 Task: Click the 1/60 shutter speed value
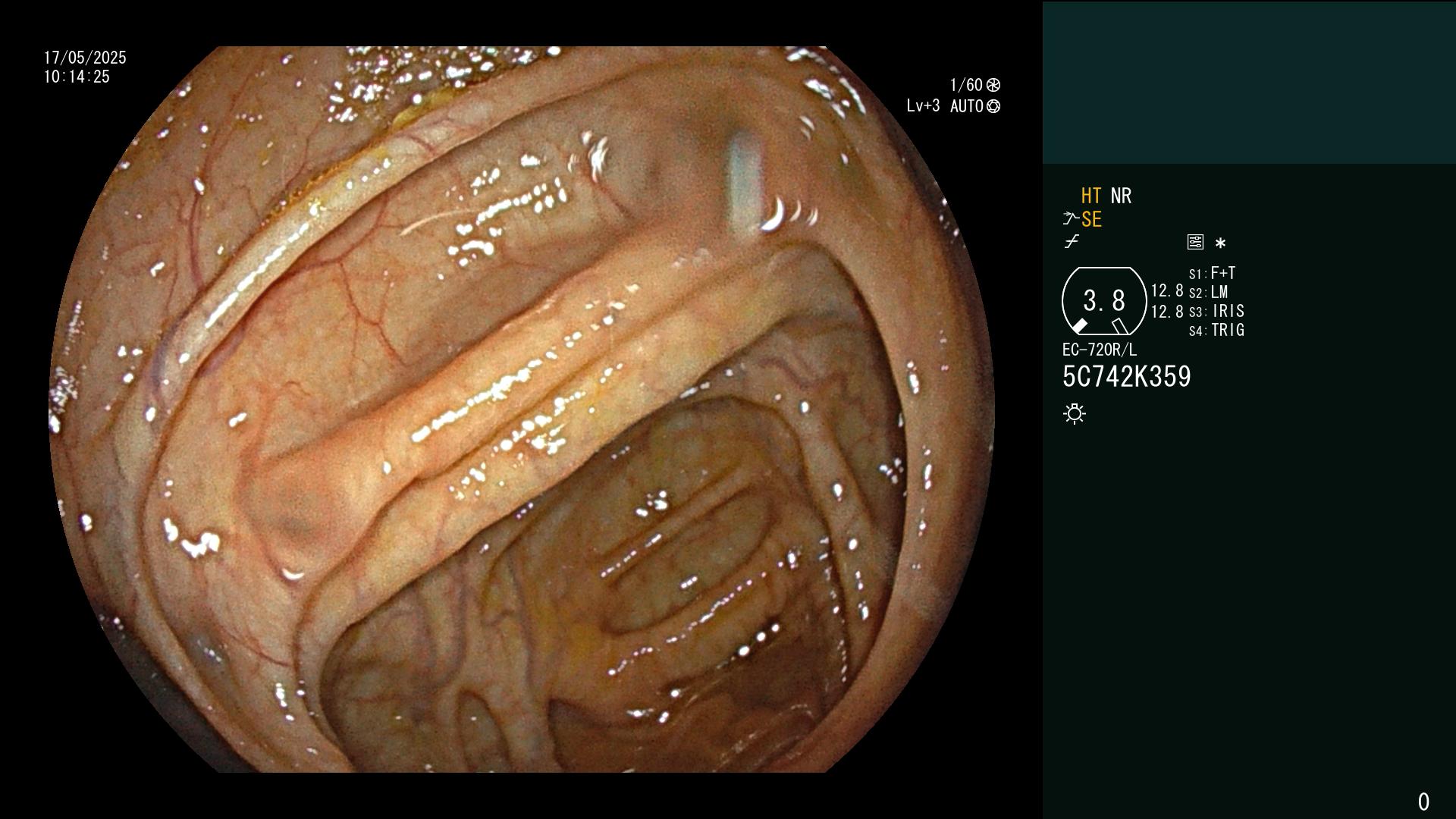966,85
